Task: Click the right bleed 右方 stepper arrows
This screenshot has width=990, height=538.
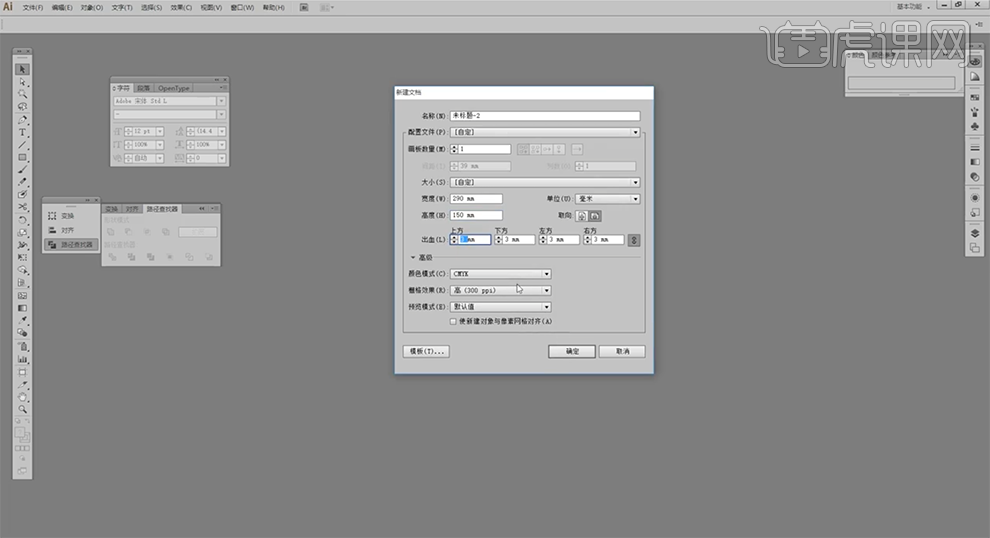Action: tap(587, 240)
